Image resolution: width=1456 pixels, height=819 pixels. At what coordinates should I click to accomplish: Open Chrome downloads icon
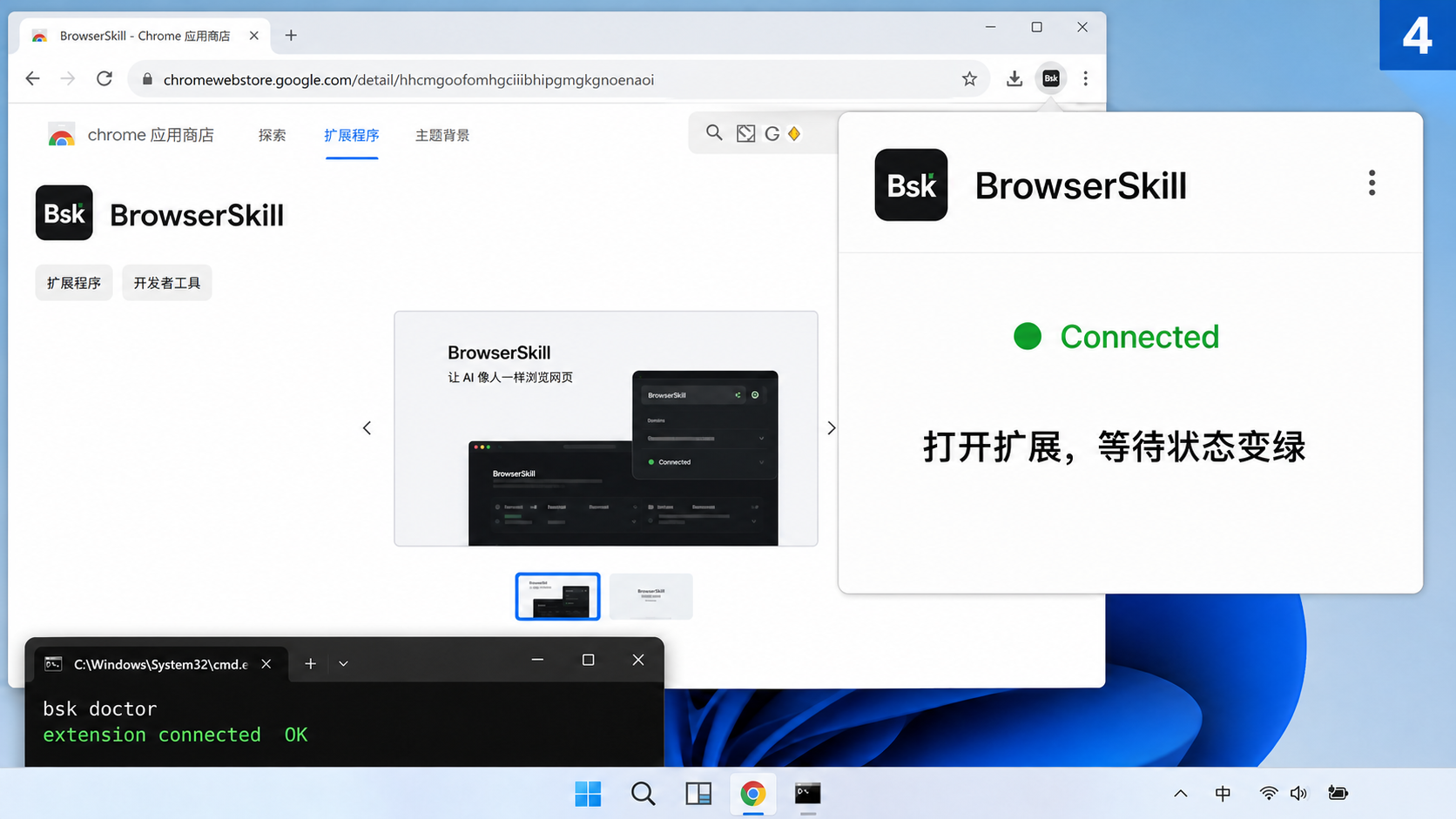coord(1014,79)
